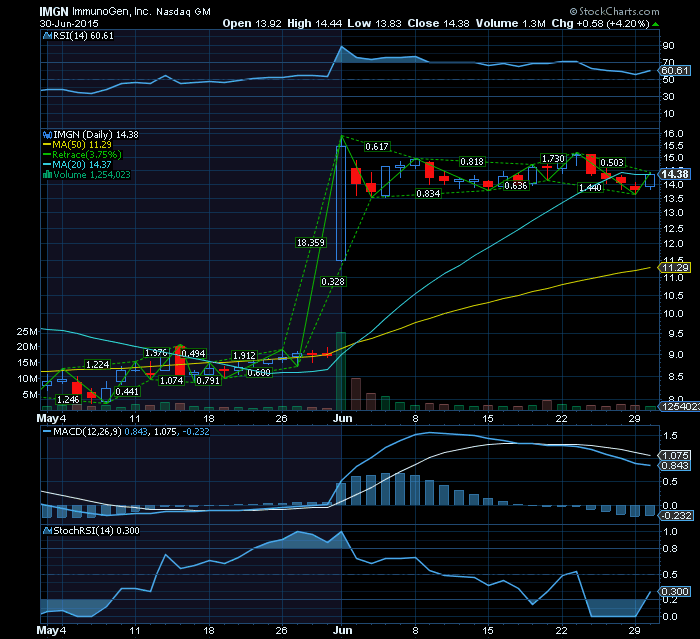Click the 0.818 retracement label

[472, 162]
